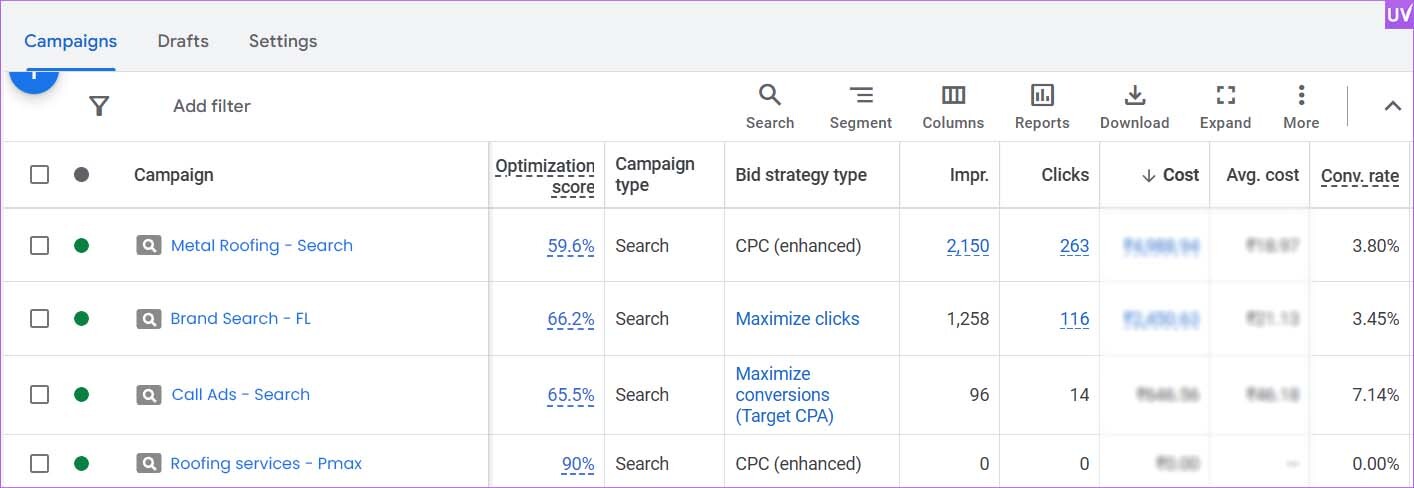Check the Metal Roofing - Search row checkbox

click(39, 246)
